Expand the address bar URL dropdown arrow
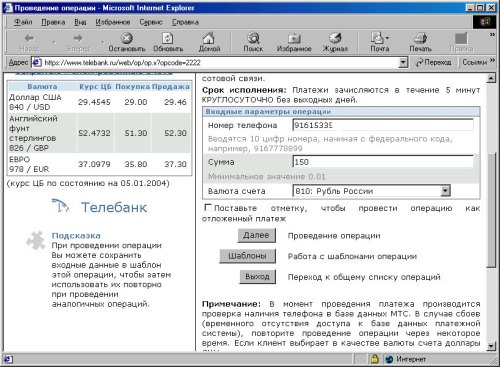Viewport: 500px width, 367px height. pyautogui.click(x=403, y=62)
